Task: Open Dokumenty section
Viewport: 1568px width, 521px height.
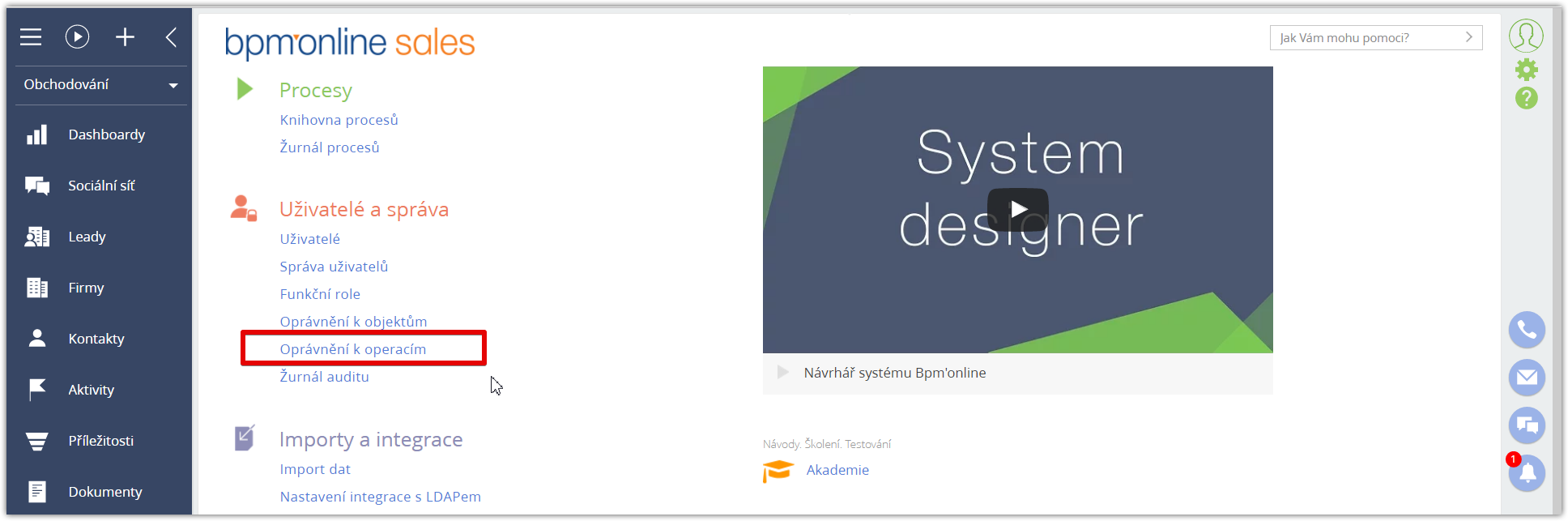Action: point(105,492)
